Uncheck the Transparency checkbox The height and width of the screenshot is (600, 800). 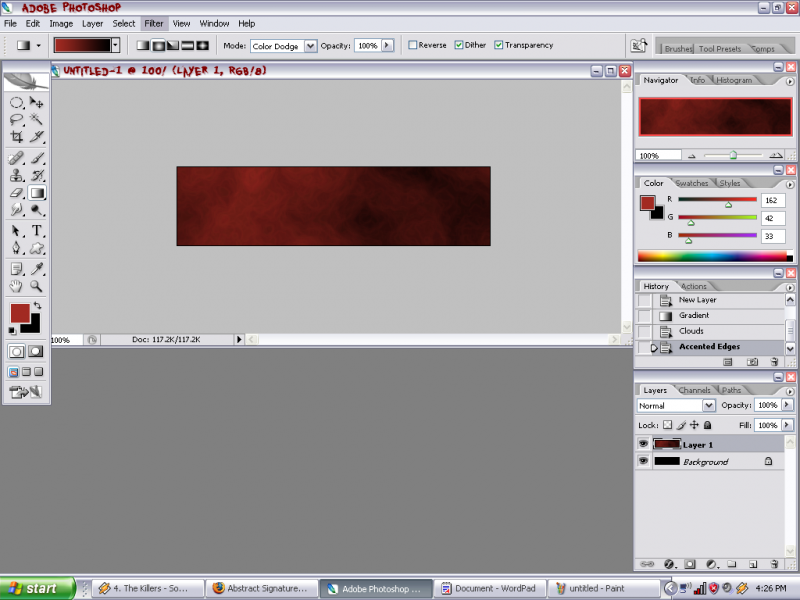[498, 45]
